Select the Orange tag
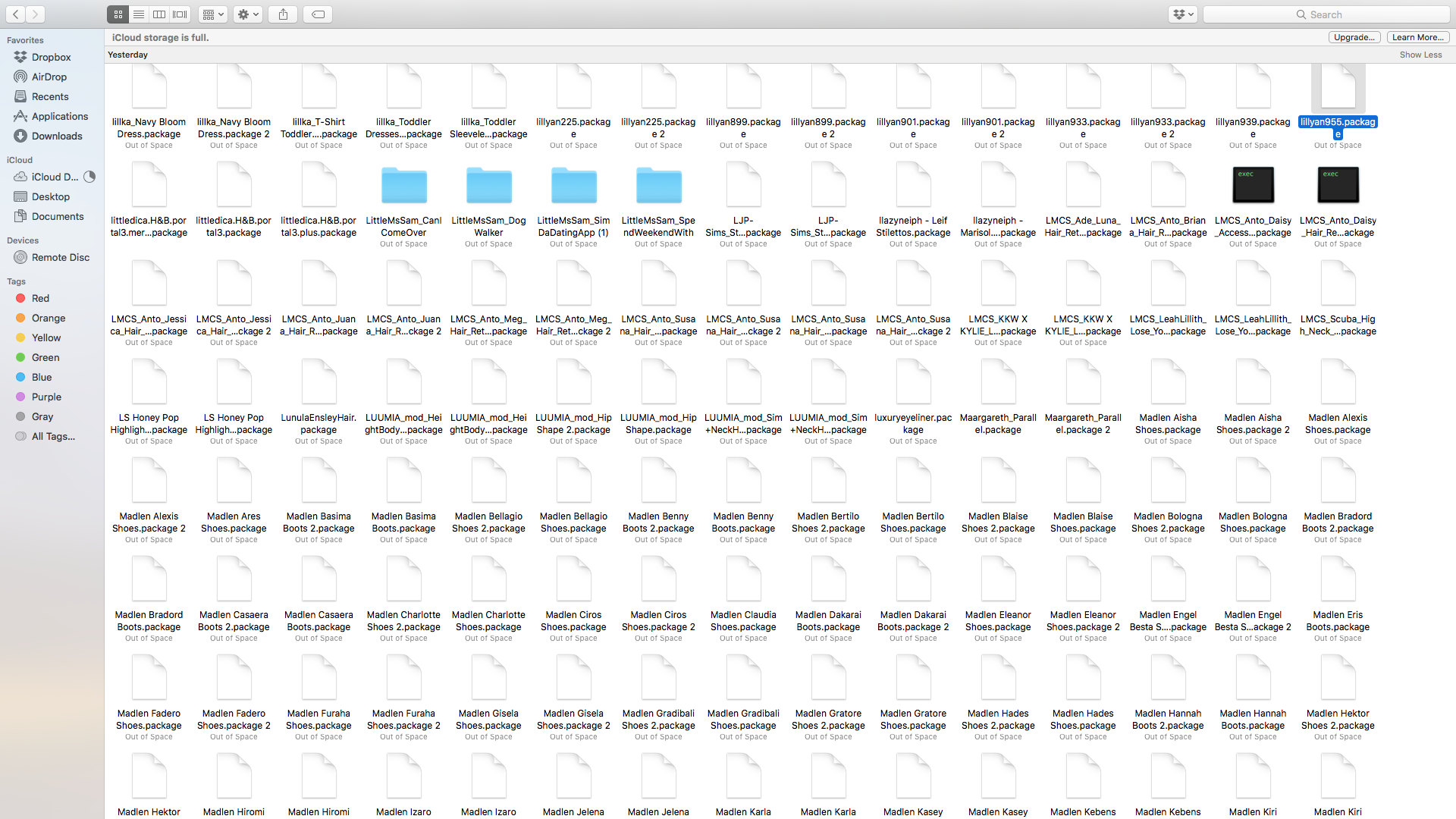Viewport: 1456px width, 819px height. click(49, 318)
